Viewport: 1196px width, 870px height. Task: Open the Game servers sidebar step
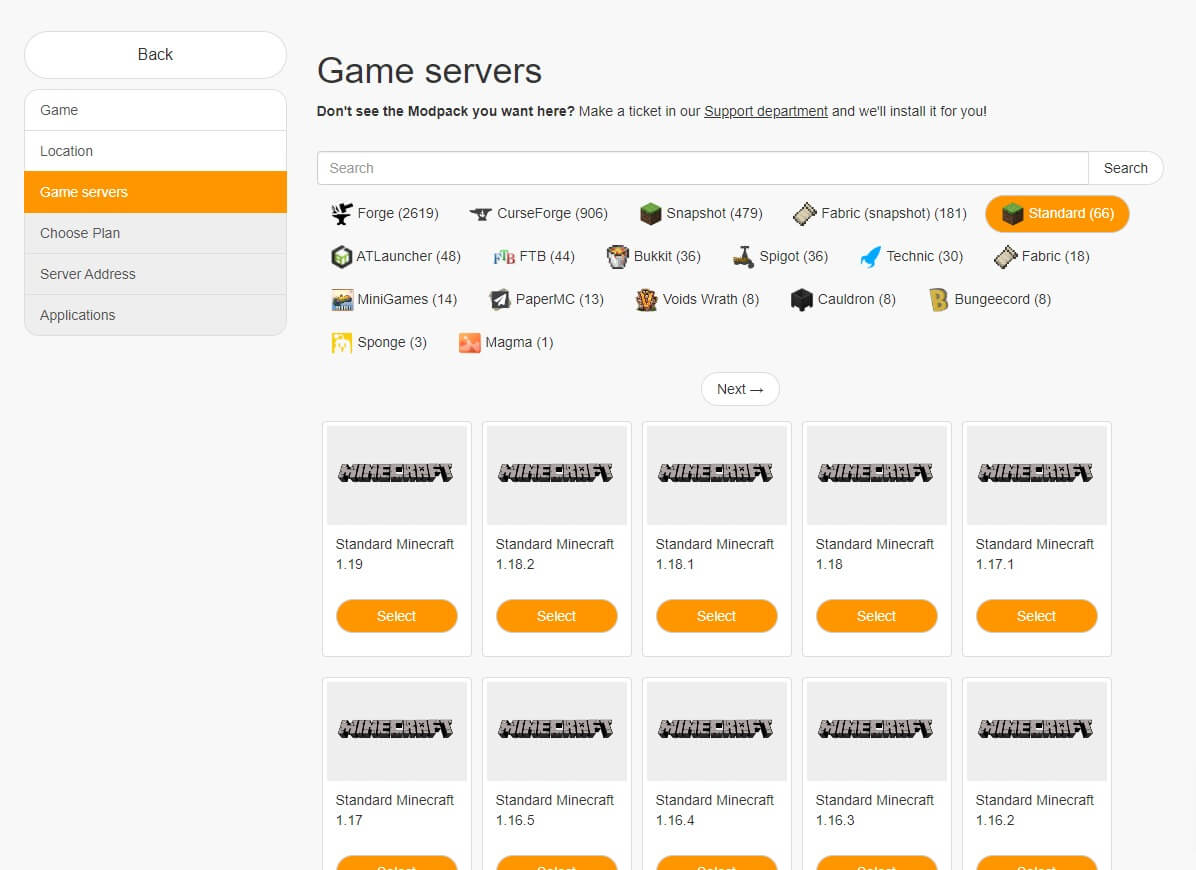pyautogui.click(x=156, y=192)
